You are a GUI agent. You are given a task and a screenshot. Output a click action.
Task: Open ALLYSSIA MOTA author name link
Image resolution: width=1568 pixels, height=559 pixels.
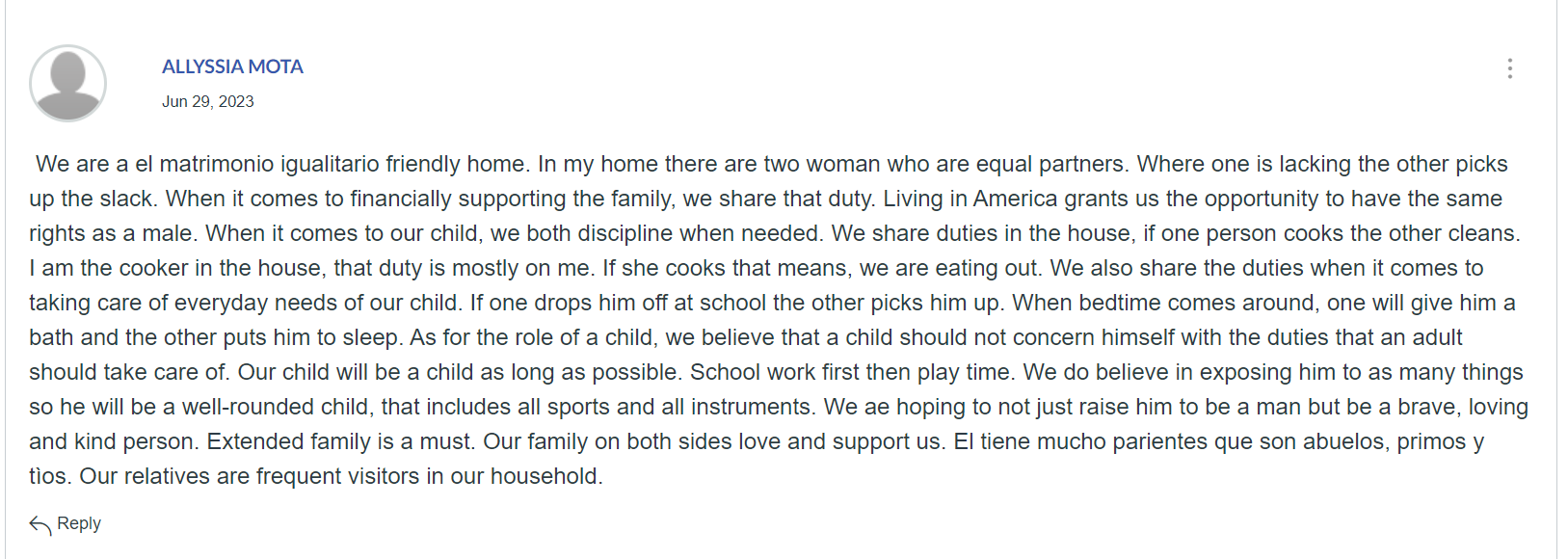point(232,67)
